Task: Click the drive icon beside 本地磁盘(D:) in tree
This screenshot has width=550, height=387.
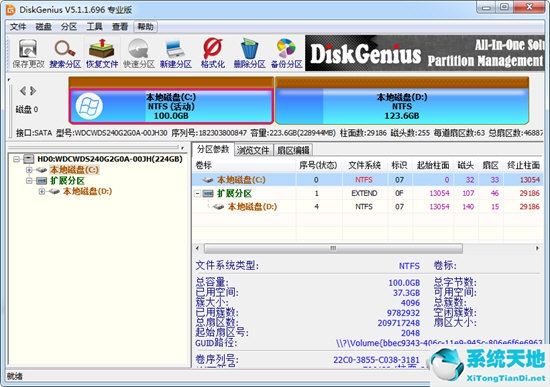Action: coord(54,192)
